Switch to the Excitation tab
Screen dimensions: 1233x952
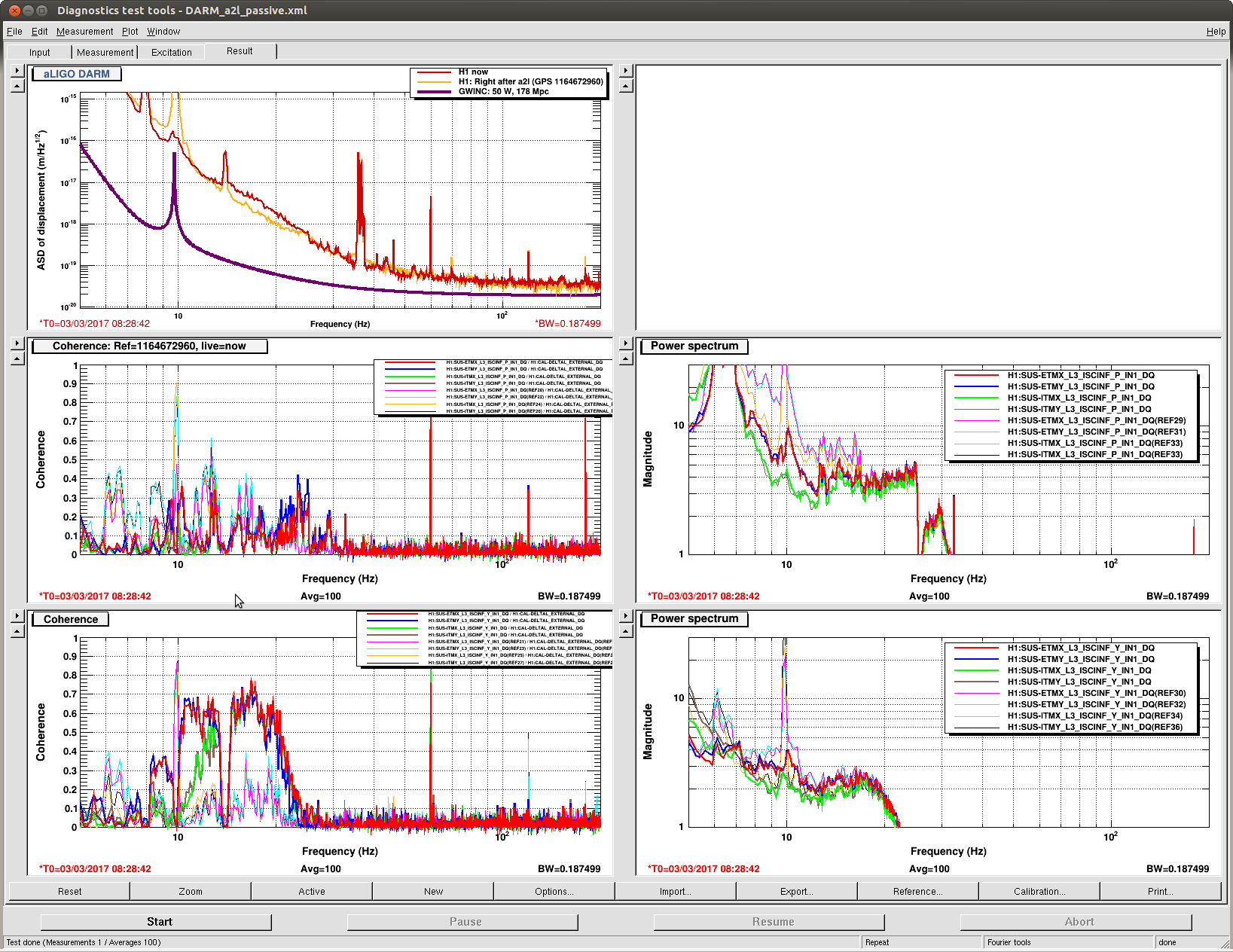pyautogui.click(x=172, y=53)
